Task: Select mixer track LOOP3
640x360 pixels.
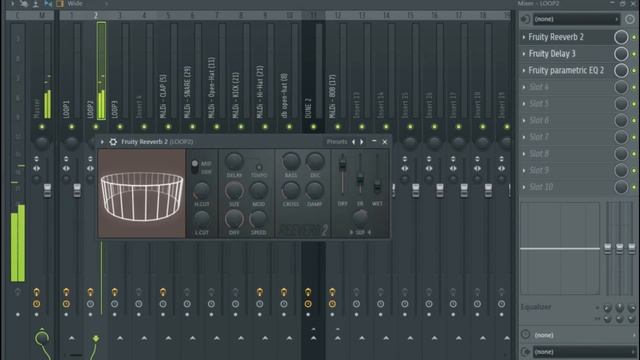Action: click(x=115, y=109)
